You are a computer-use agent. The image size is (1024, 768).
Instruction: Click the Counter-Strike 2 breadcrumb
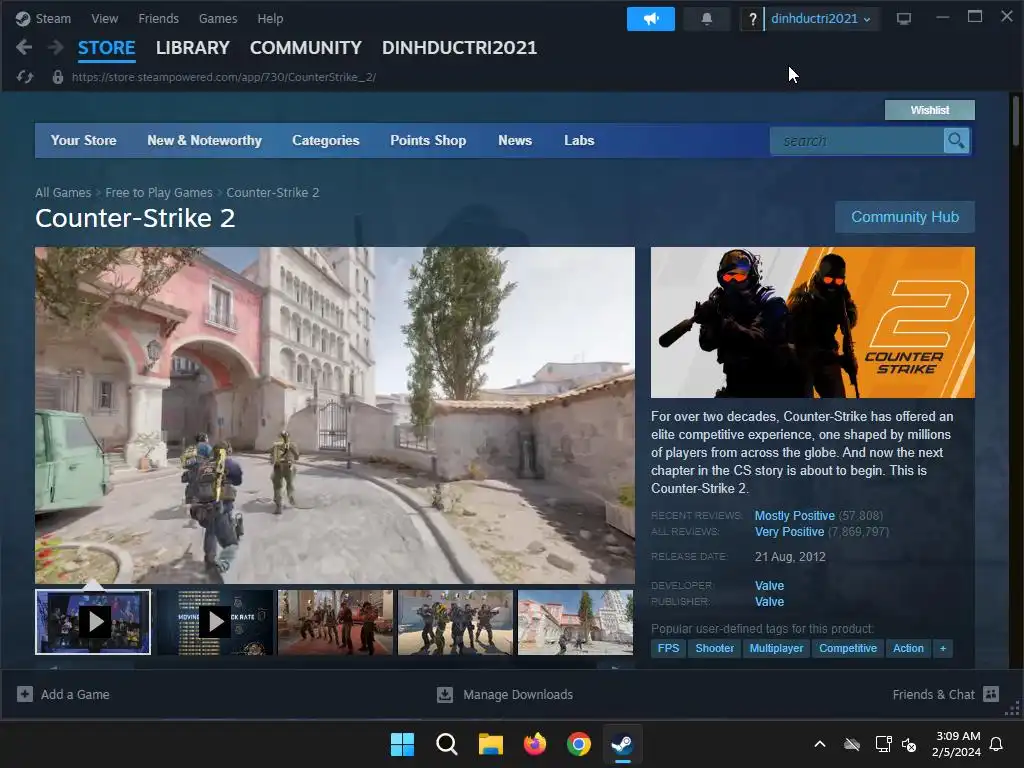[x=273, y=193]
